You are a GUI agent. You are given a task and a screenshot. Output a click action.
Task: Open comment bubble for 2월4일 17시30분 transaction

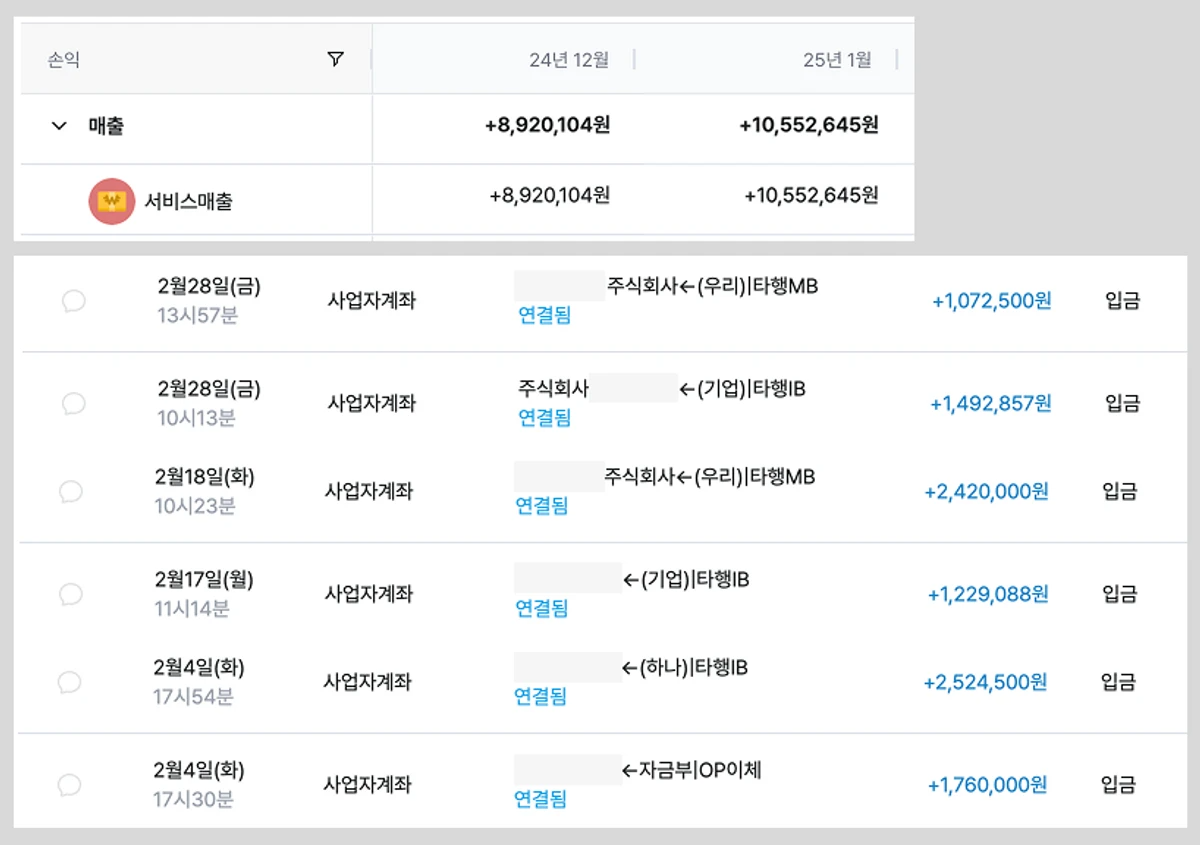click(x=69, y=785)
